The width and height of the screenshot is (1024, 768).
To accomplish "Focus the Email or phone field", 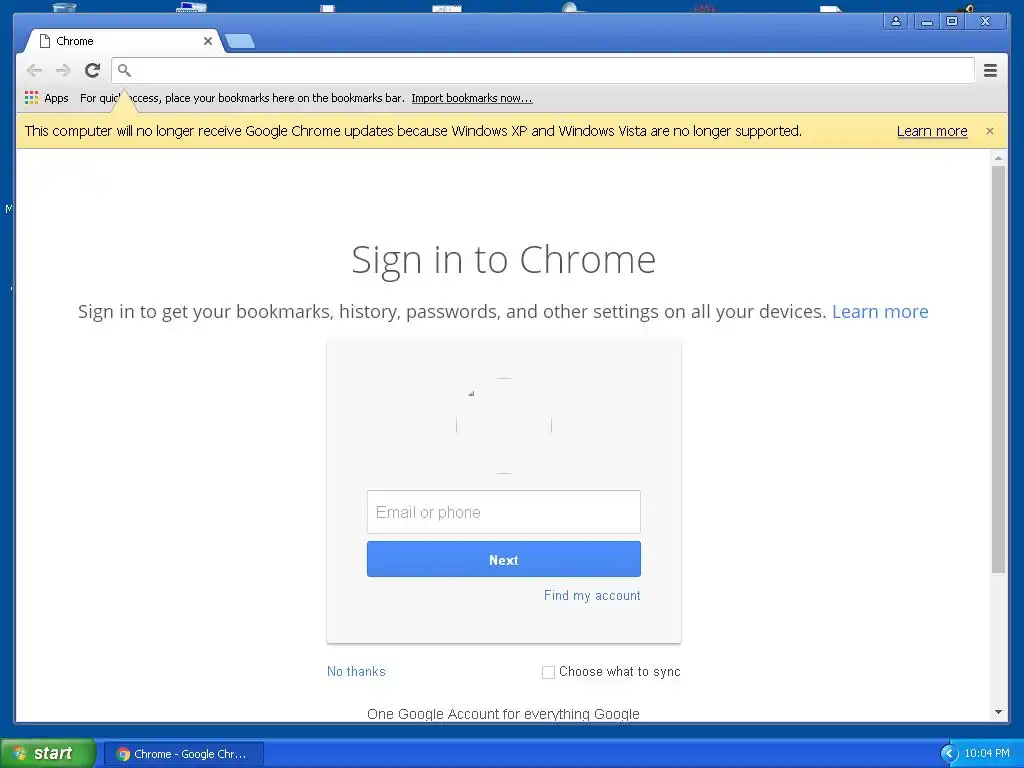I will [x=504, y=512].
